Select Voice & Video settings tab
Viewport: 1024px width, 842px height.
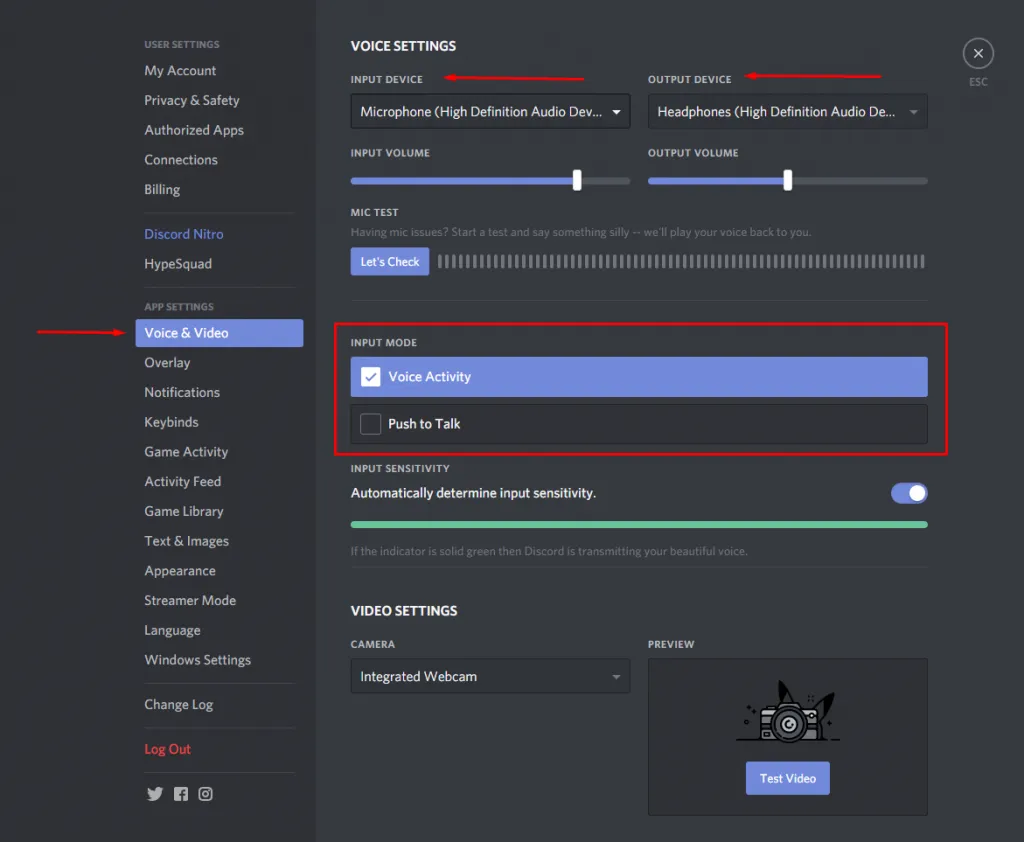click(219, 333)
